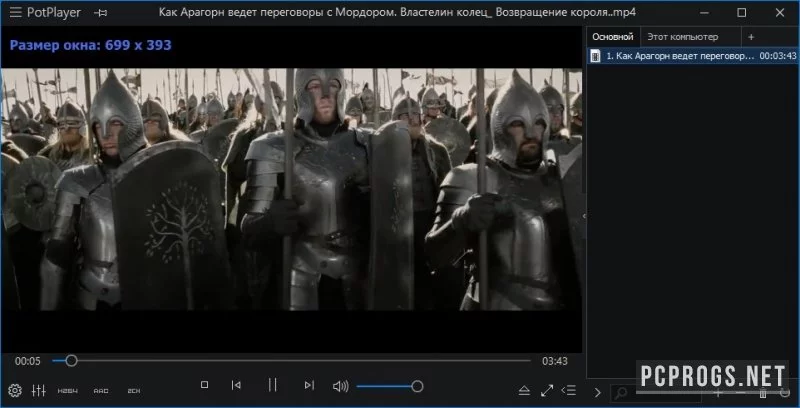This screenshot has height=408, width=800.
Task: Click the video title in the title bar
Action: tap(397, 13)
